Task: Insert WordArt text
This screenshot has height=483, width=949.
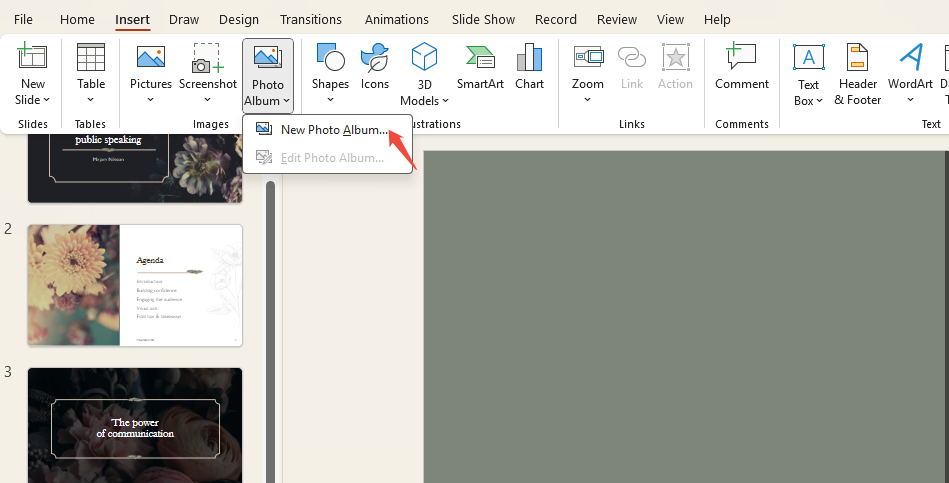Action: [910, 60]
